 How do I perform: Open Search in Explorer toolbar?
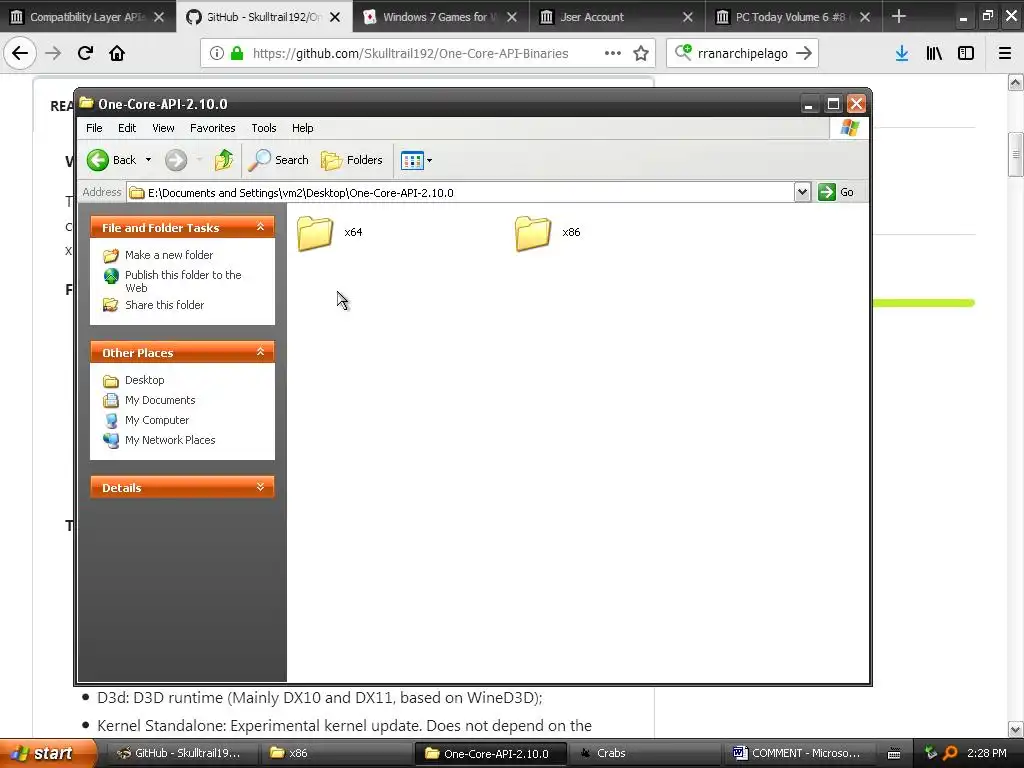pos(279,160)
